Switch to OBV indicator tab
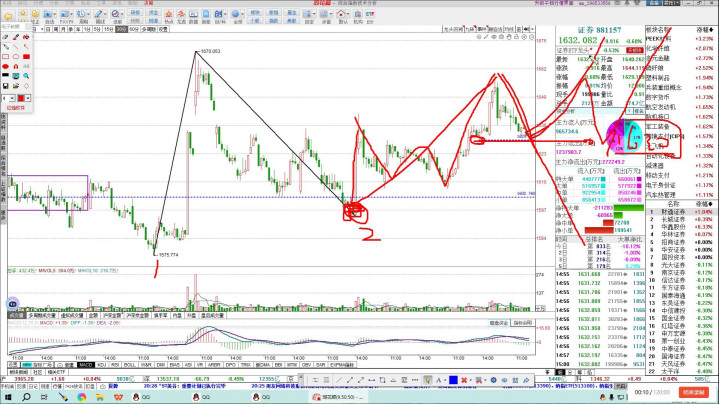The image size is (719, 404). 307,365
